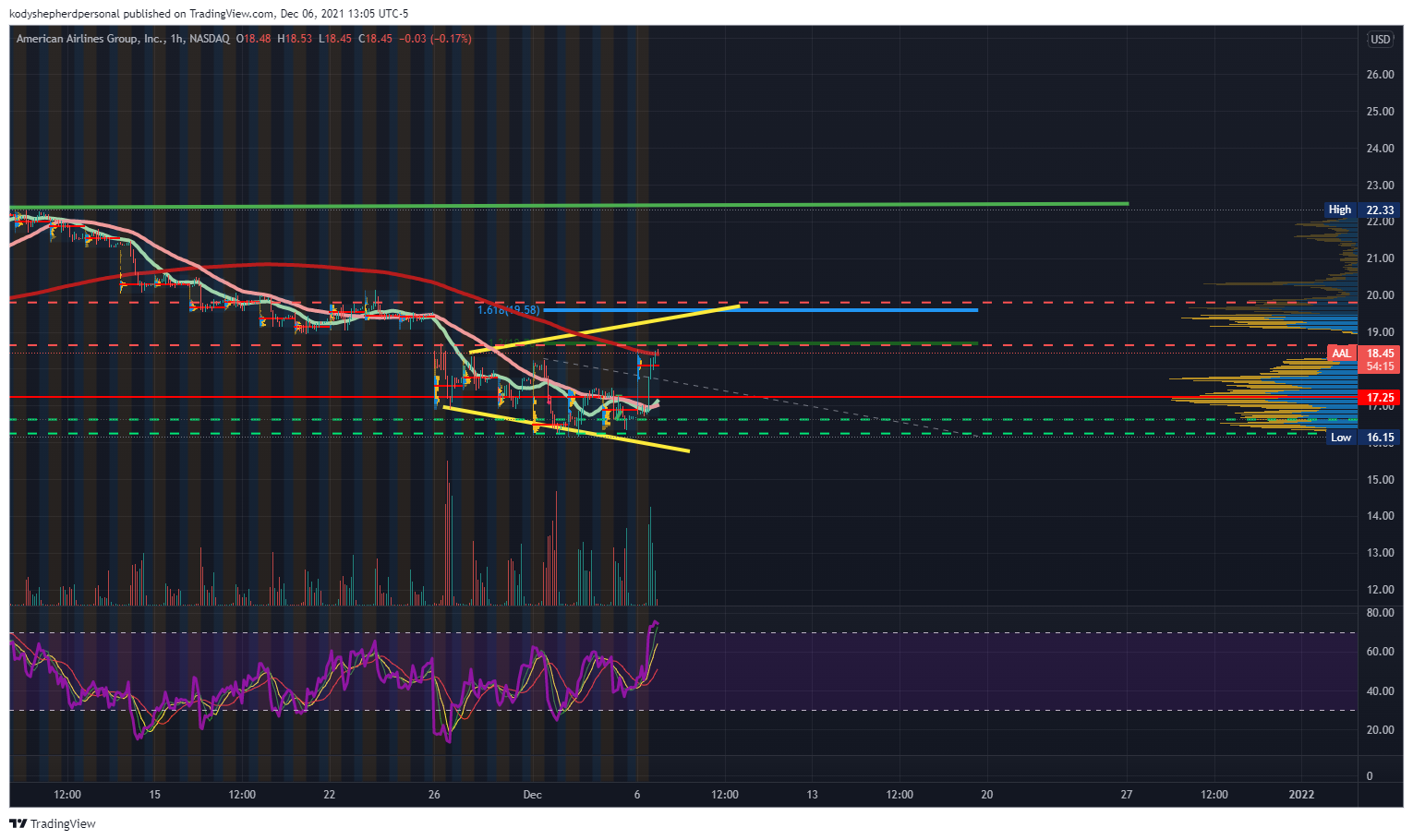This screenshot has height=840, width=1413.
Task: Click the 22 date label on time axis
Action: (x=330, y=795)
